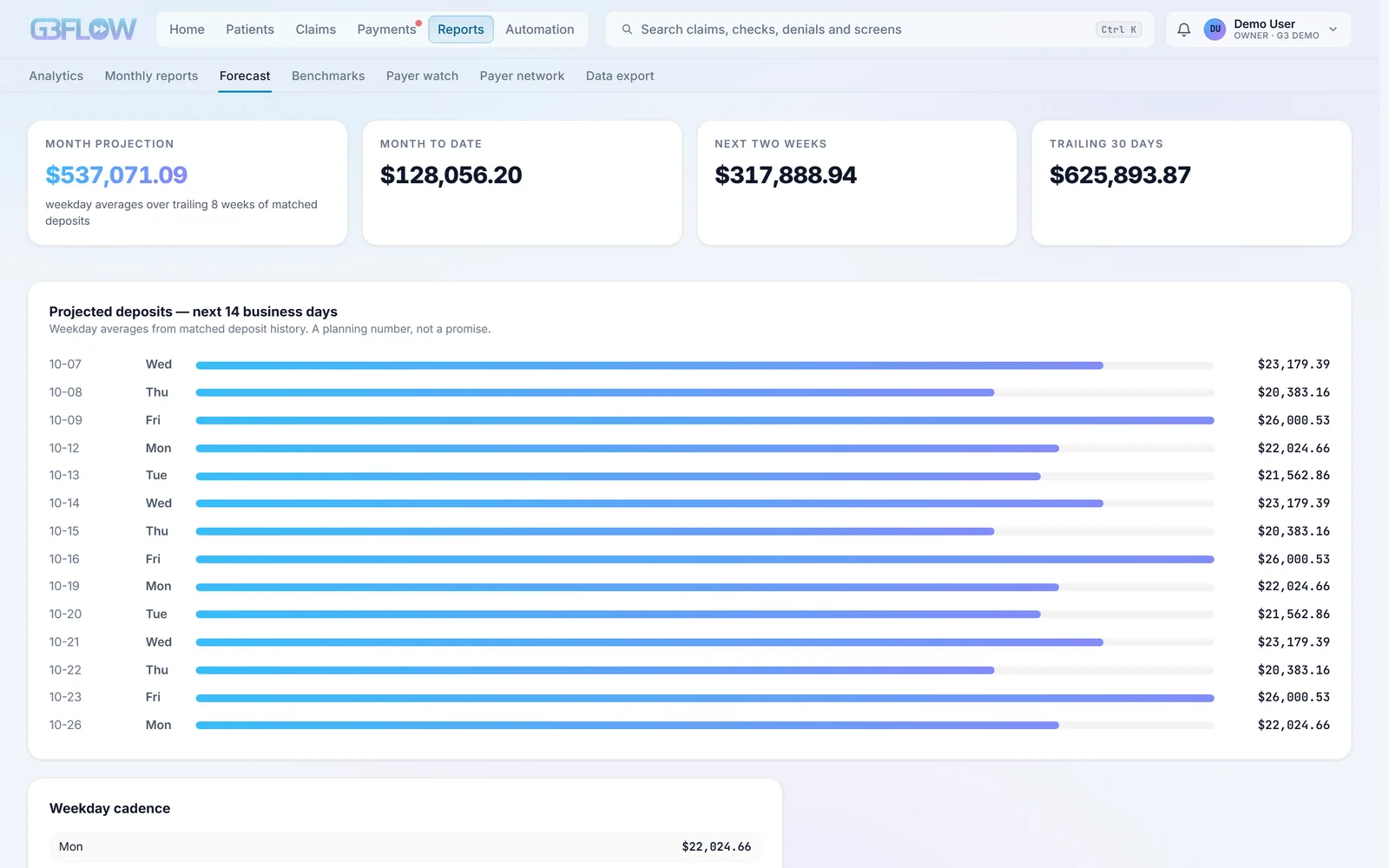Click the $22,024.66 amount for 10-19
The width and height of the screenshot is (1389, 868).
1294,587
